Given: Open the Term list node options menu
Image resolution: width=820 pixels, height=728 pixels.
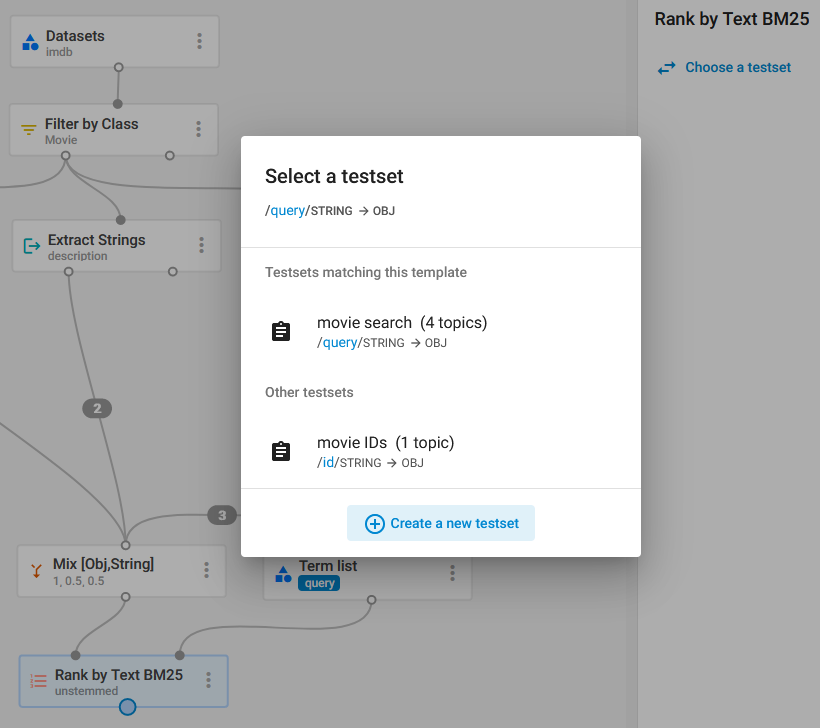Looking at the screenshot, I should coord(452,573).
